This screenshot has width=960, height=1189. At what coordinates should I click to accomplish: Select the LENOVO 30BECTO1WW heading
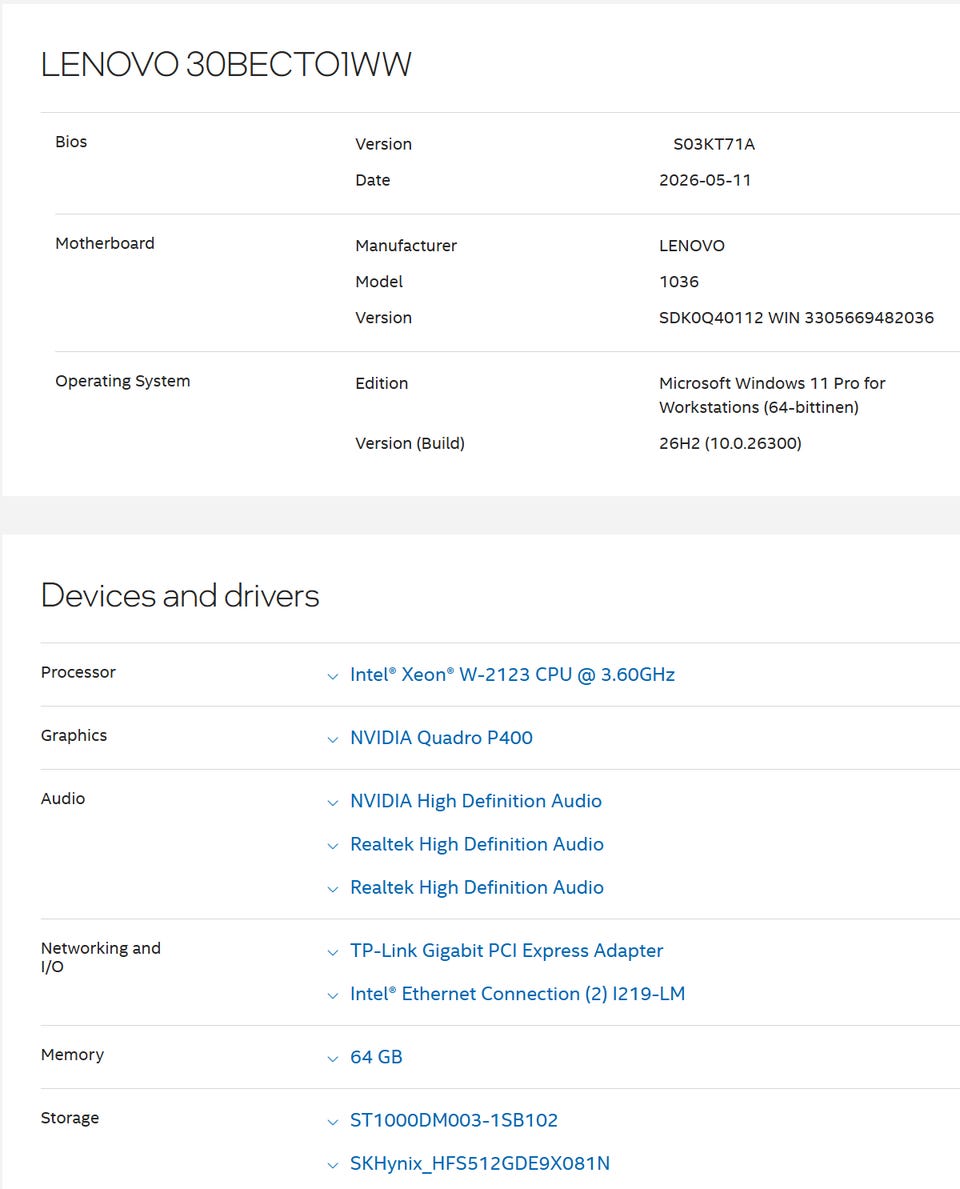tap(226, 64)
